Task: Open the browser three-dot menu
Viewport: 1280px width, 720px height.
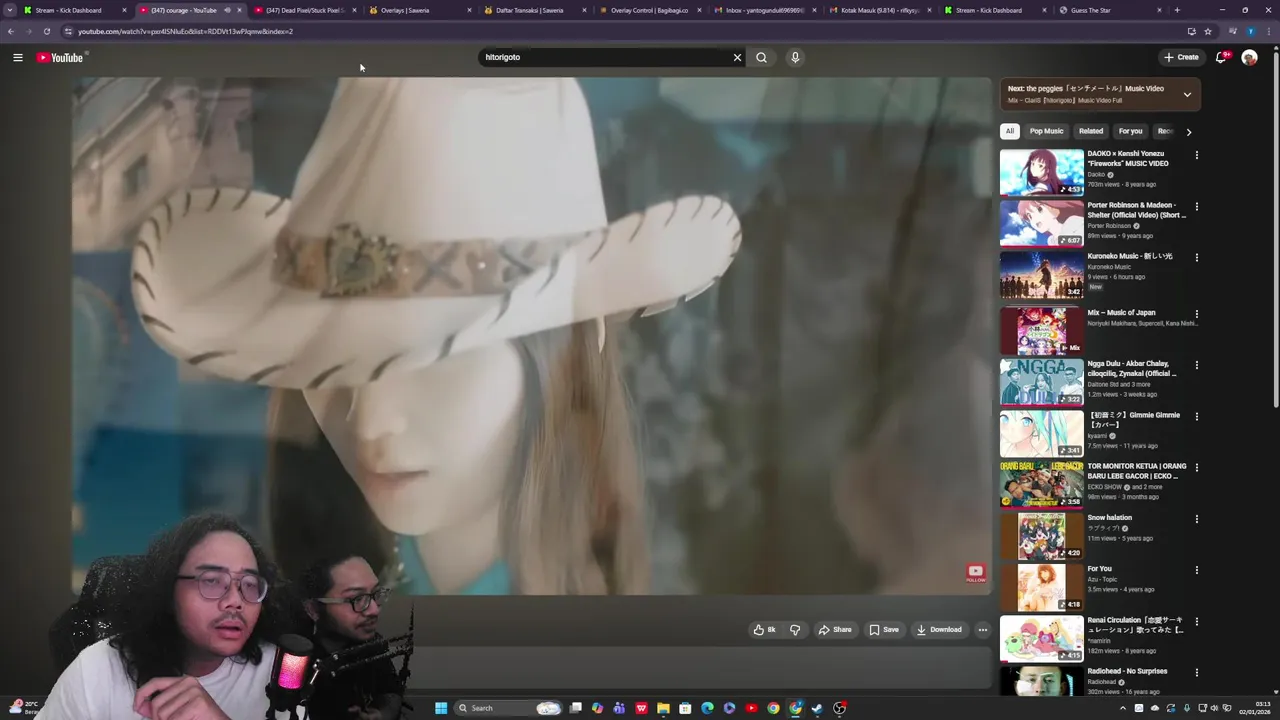Action: point(1269,31)
